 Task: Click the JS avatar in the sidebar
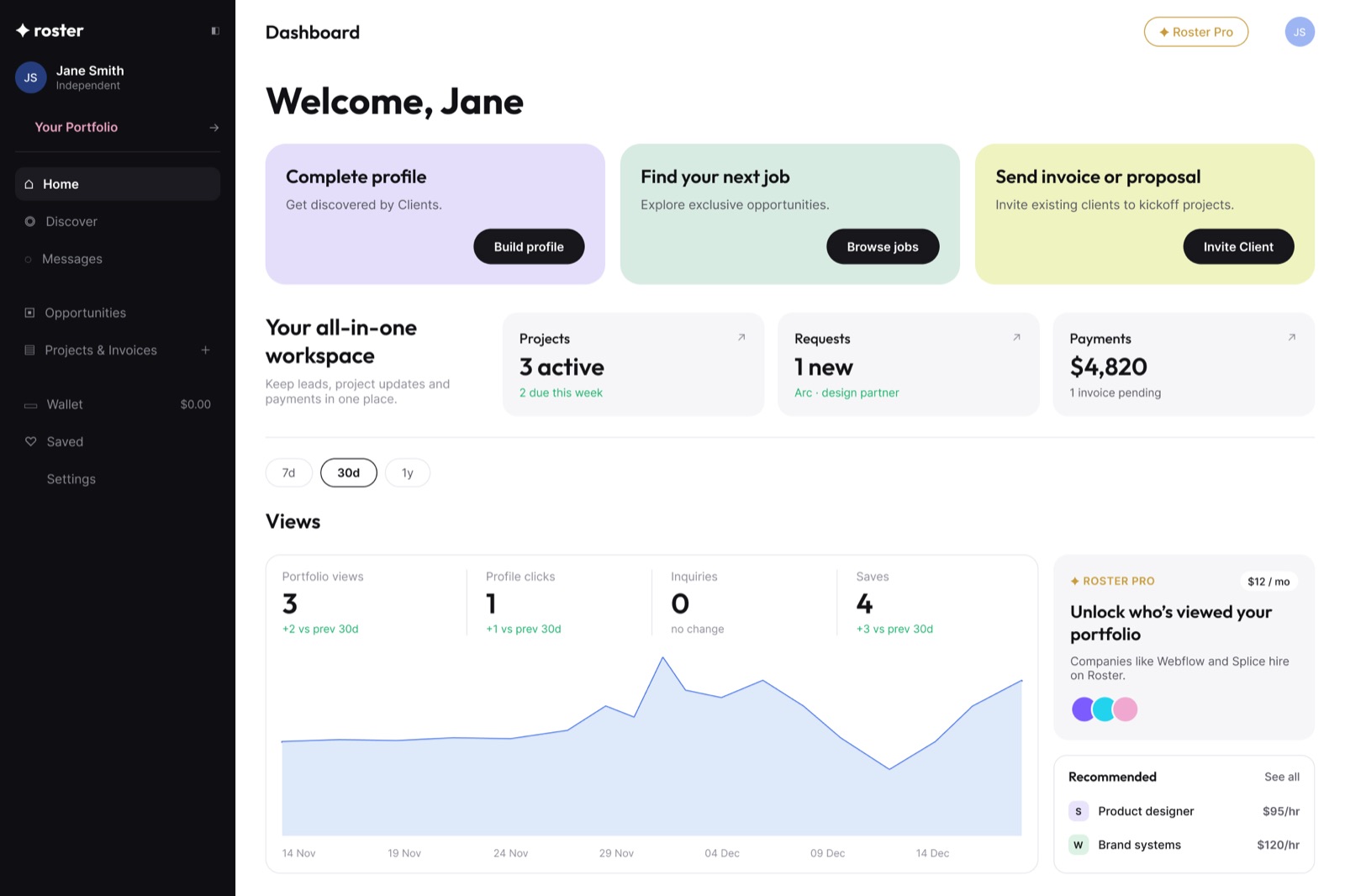(x=30, y=77)
